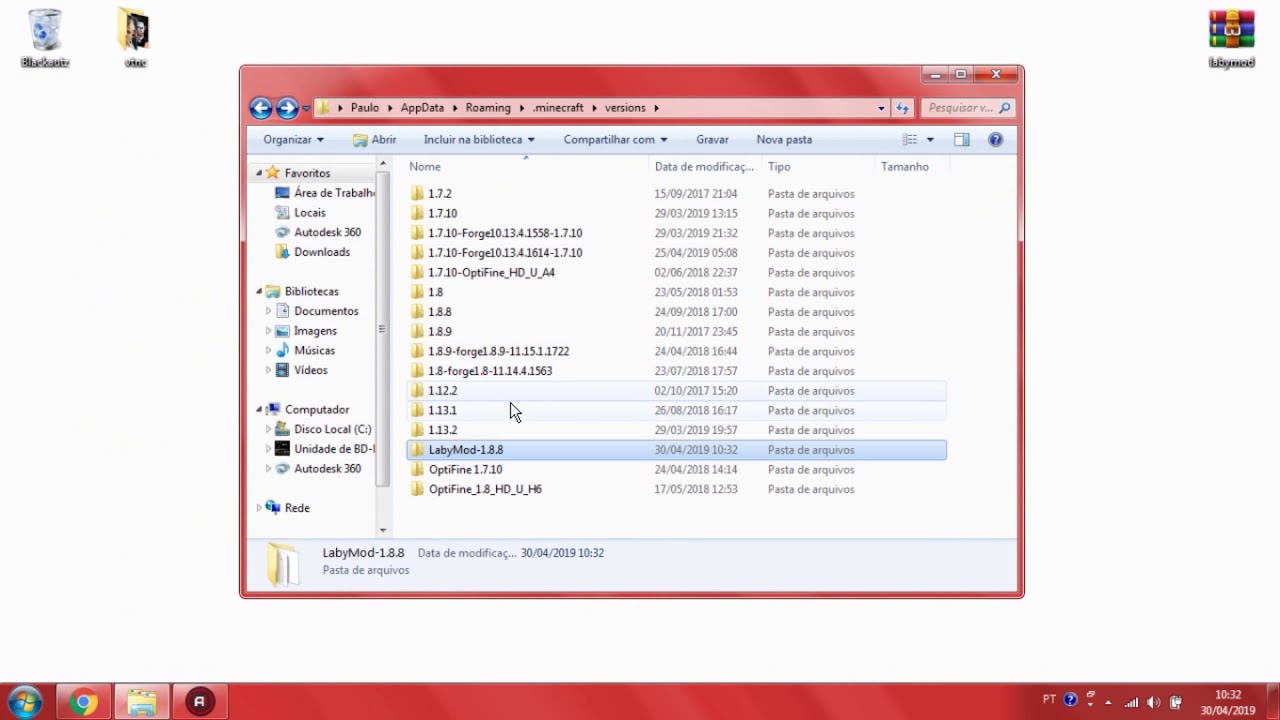This screenshot has height=720, width=1280.
Task: Open address bar history dropdown arrow
Action: pos(881,108)
